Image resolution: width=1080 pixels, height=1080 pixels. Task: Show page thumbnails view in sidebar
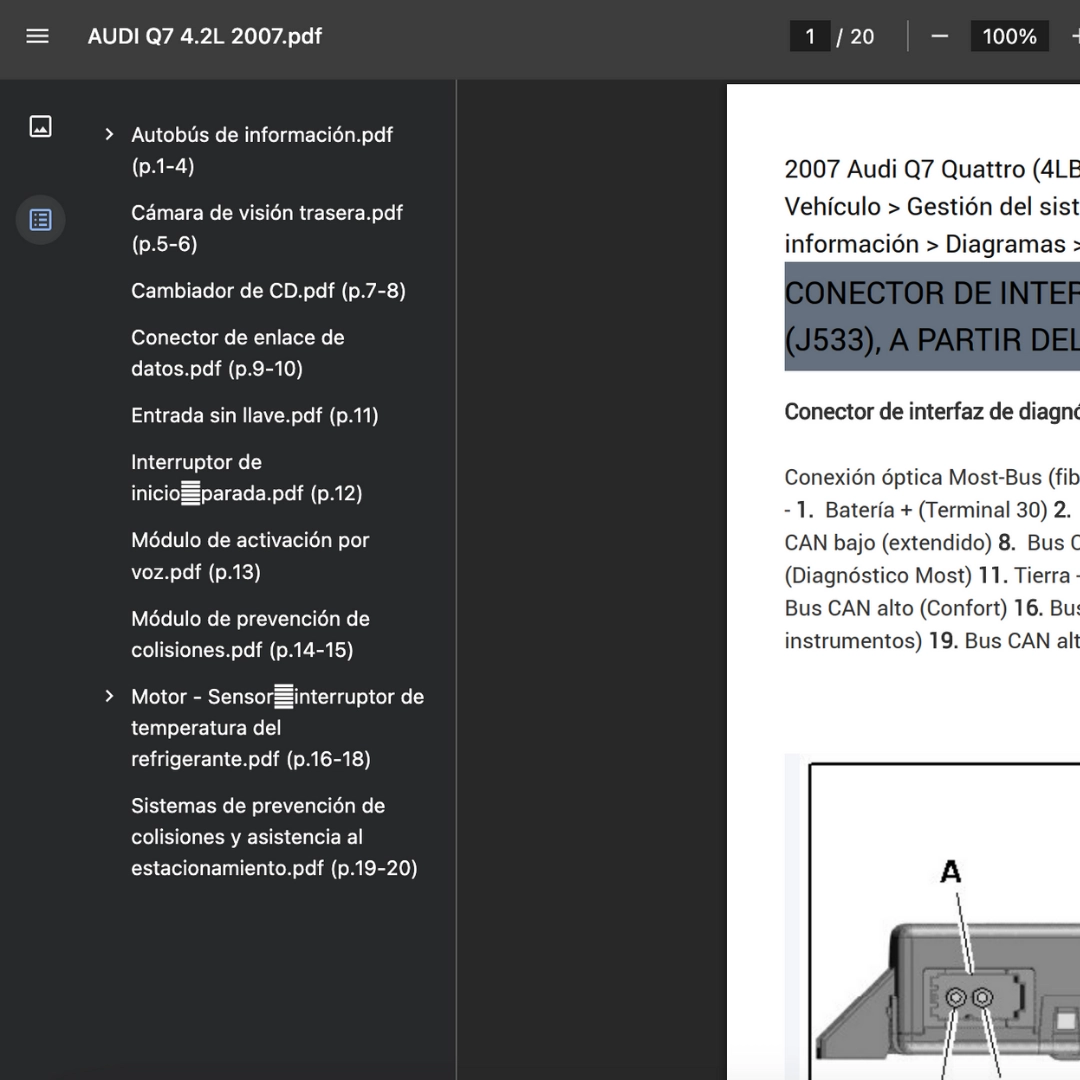click(x=41, y=127)
